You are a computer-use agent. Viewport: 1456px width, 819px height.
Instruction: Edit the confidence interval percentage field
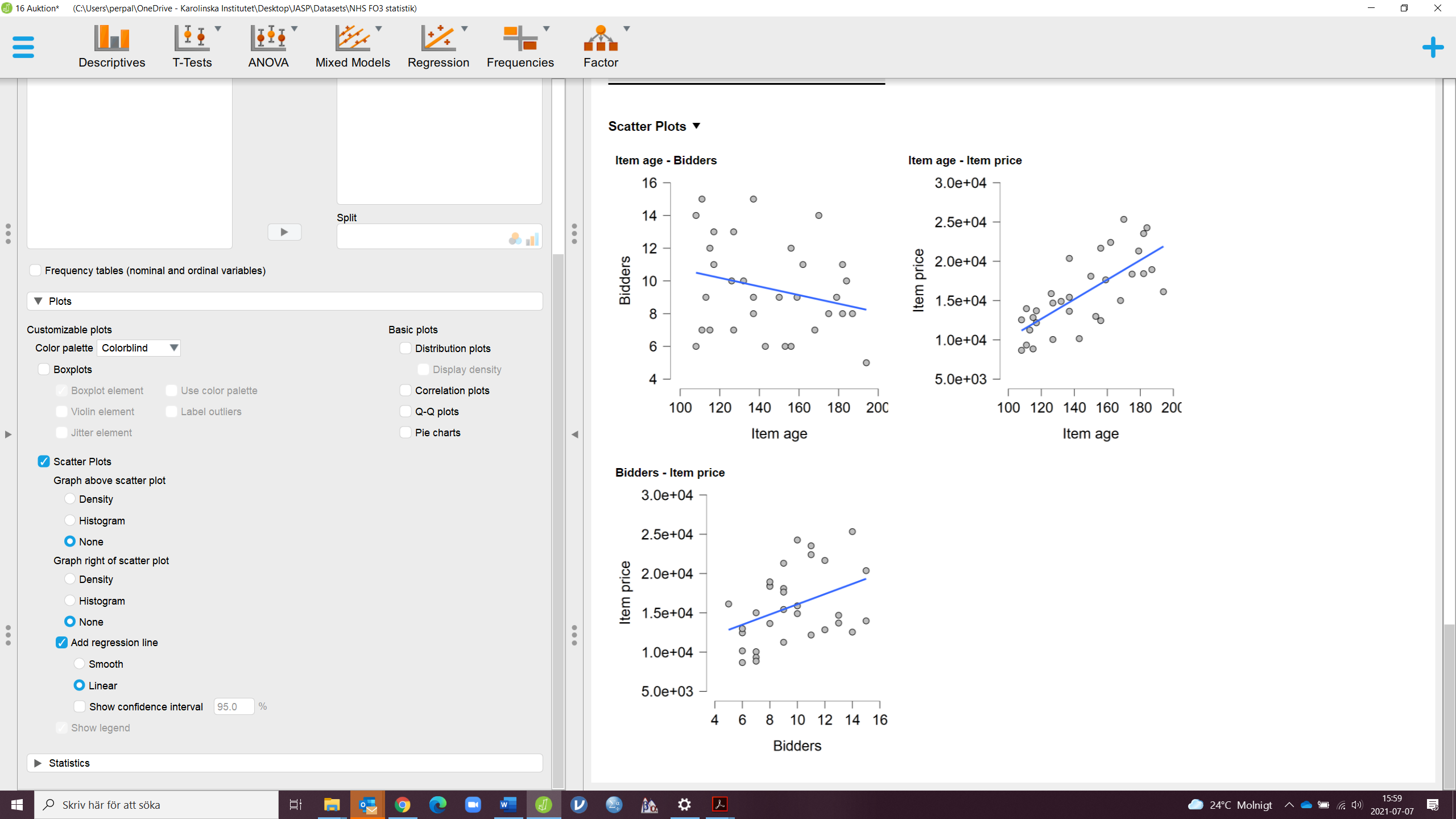[234, 706]
